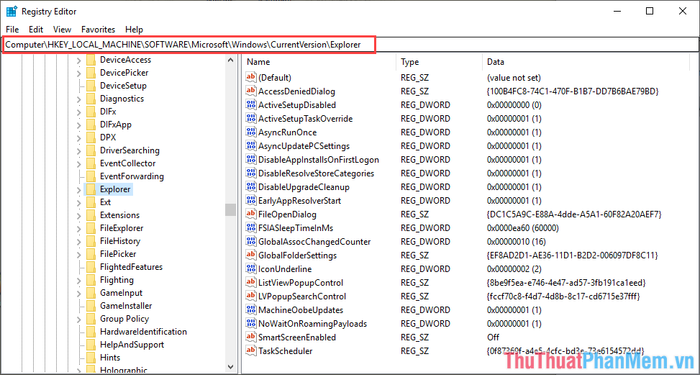
Task: Expand the GameInput key
Action: [x=79, y=293]
